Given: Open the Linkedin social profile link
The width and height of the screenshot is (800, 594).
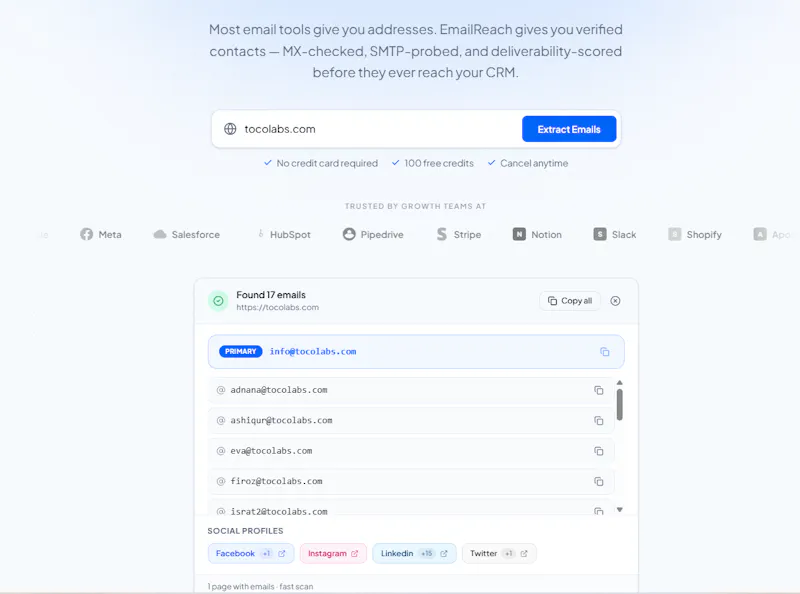Looking at the screenshot, I should pyautogui.click(x=414, y=554).
